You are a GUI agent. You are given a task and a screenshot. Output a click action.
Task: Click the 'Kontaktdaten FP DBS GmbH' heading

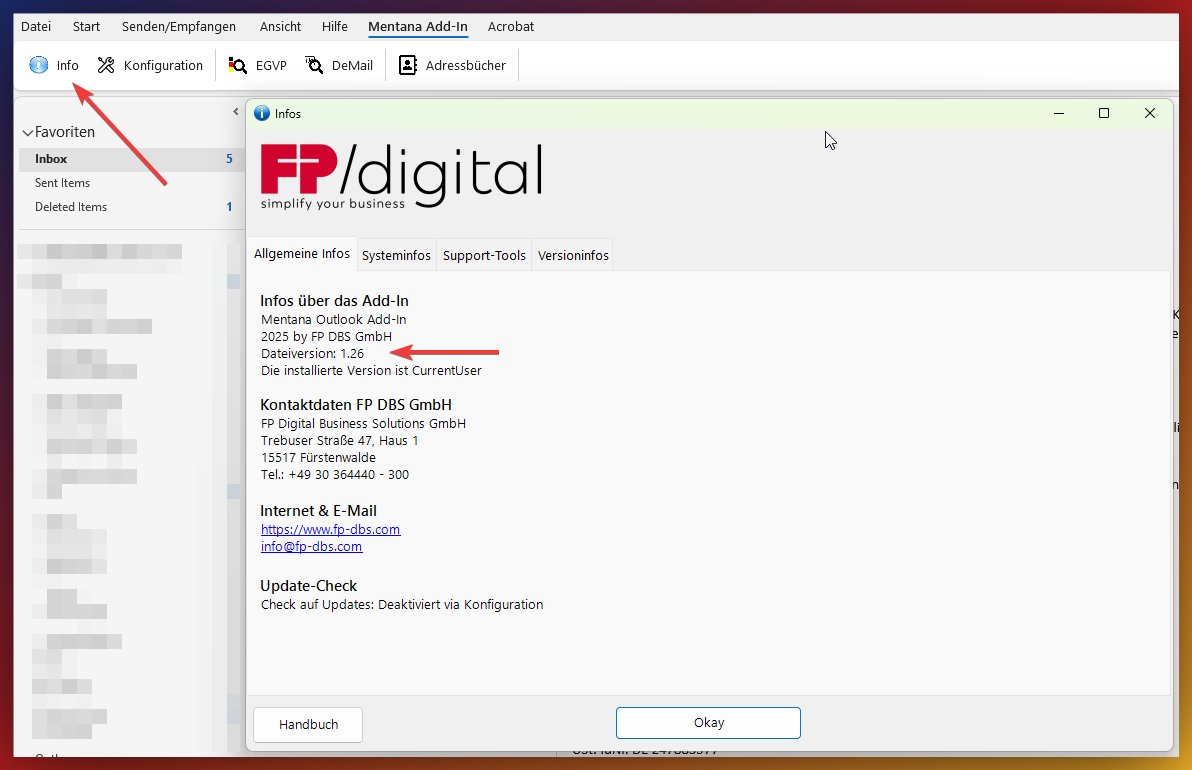point(356,405)
